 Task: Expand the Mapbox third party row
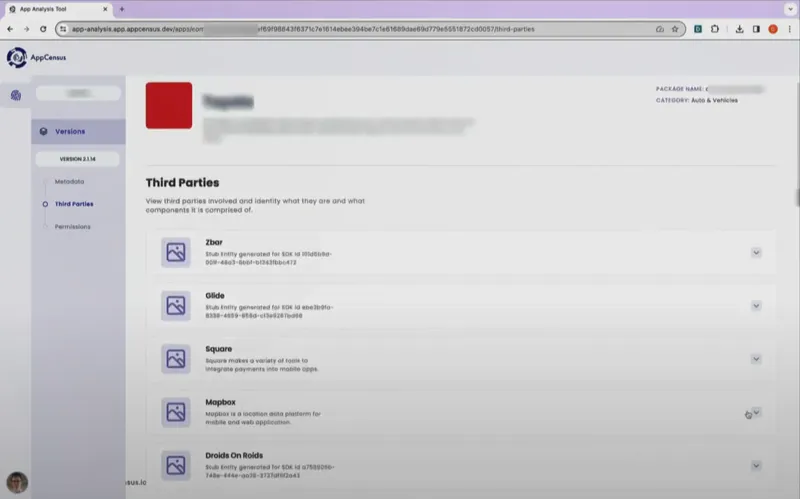coord(756,412)
